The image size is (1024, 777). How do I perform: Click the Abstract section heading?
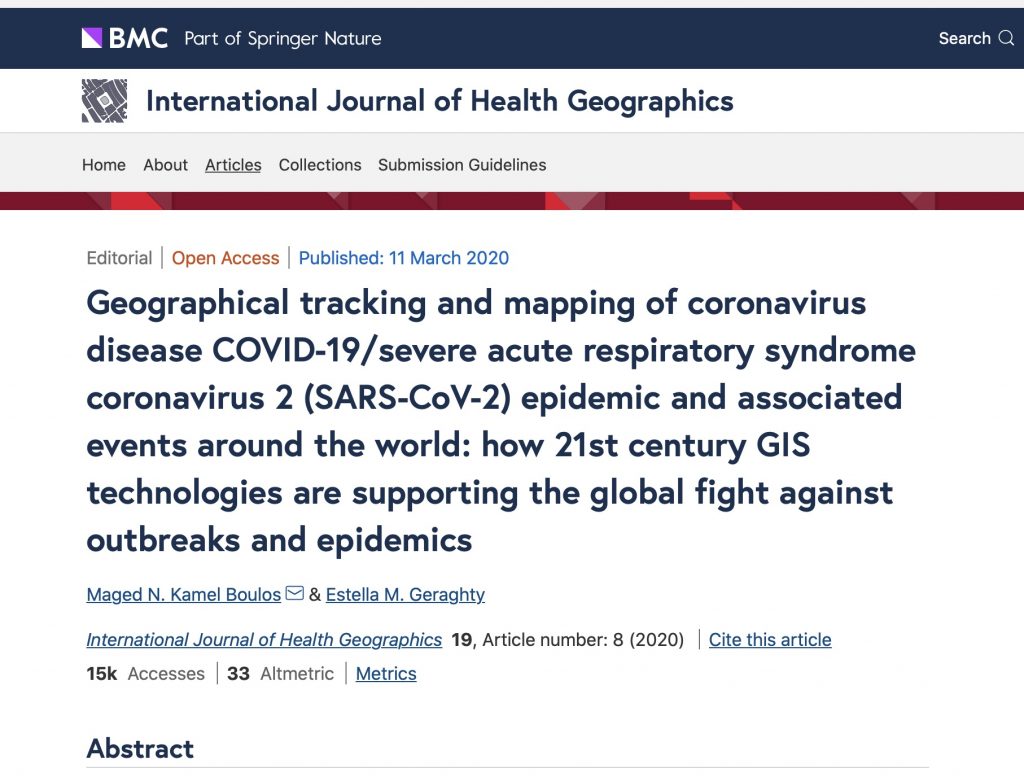(x=140, y=748)
